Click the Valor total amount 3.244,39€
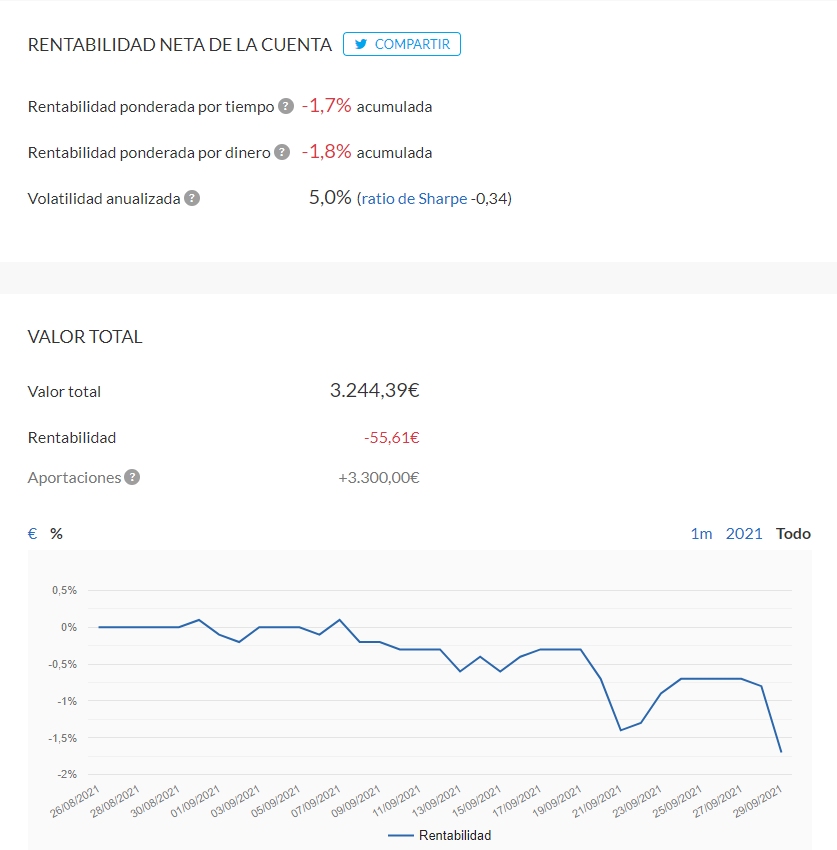Image resolution: width=837 pixels, height=850 pixels. 375,390
